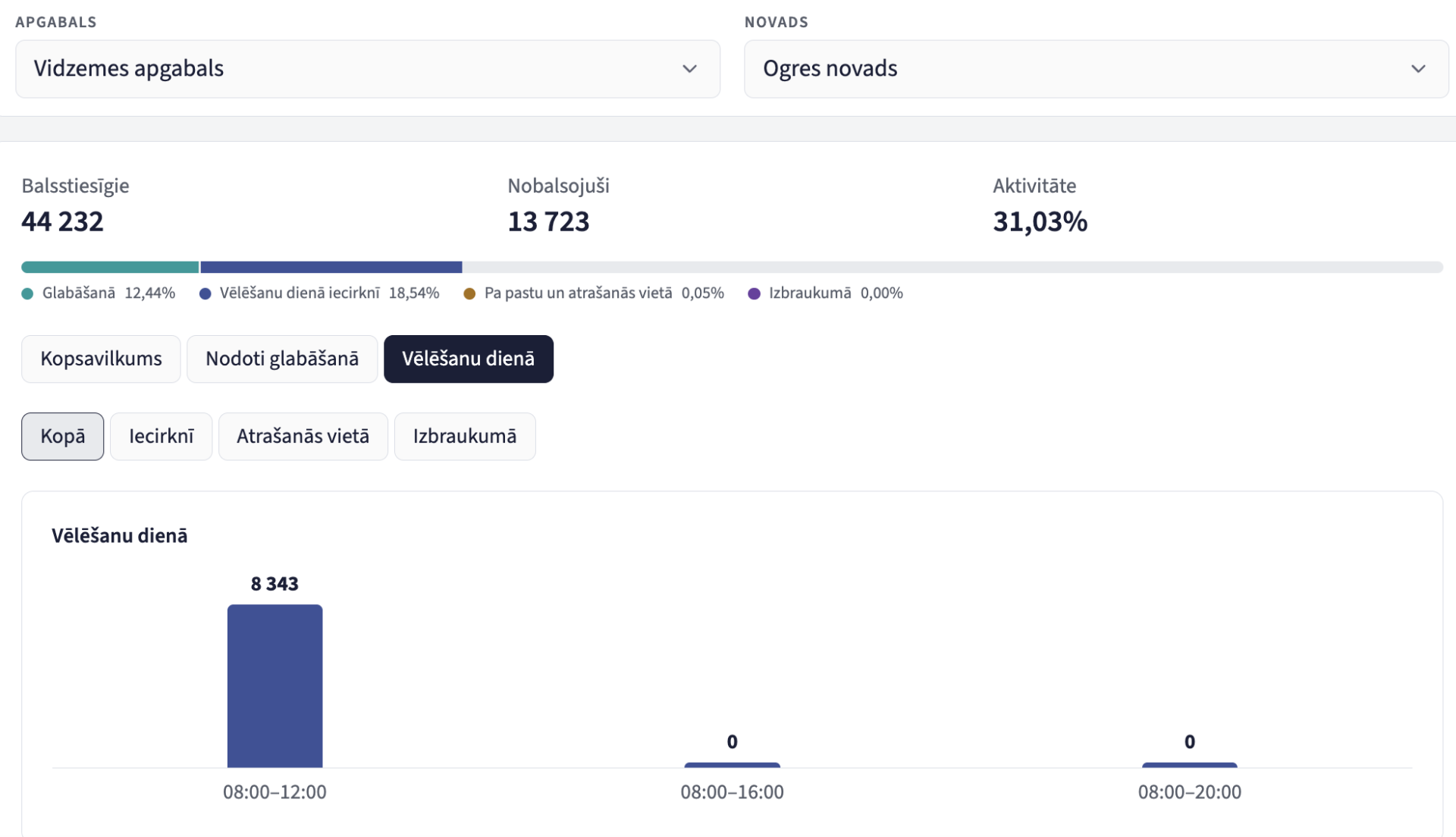This screenshot has width=1456, height=837.
Task: Open the Apgabals dropdown showing Vidzemes apgabals
Action: pyautogui.click(x=368, y=69)
